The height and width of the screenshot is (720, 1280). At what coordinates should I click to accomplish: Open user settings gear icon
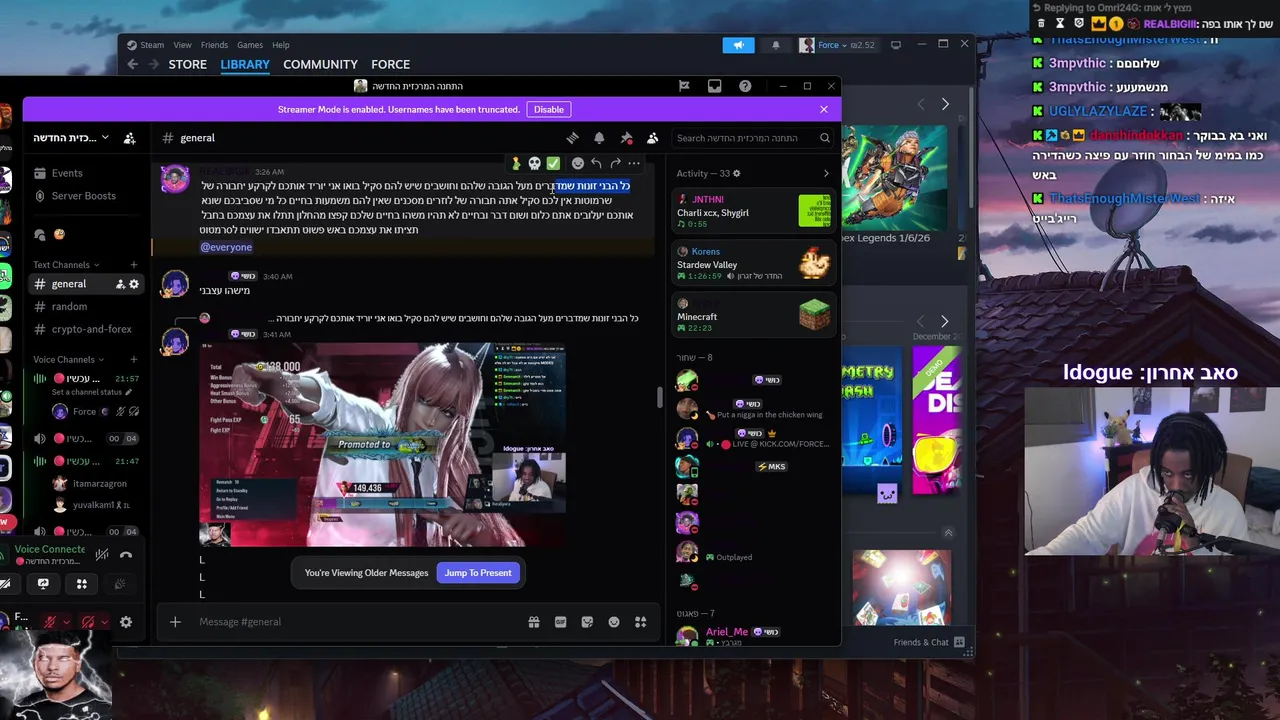(x=126, y=622)
